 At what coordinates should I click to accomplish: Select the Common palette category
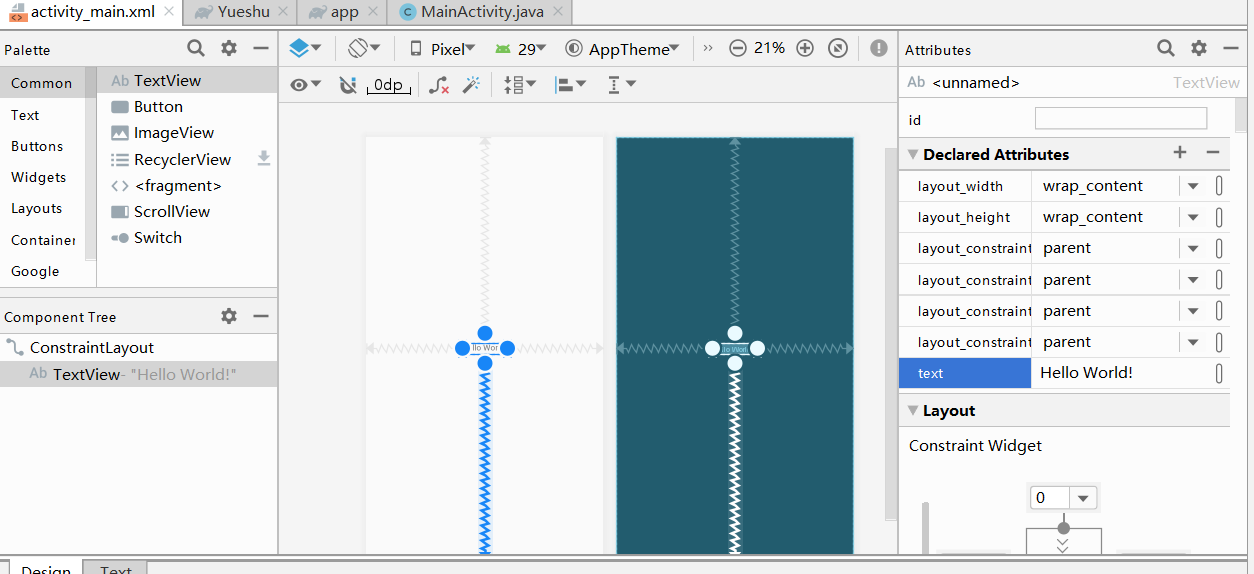pyautogui.click(x=42, y=83)
